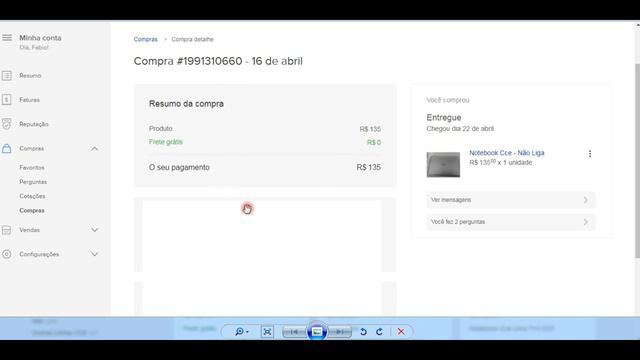Click the Resumo sidebar icon
Screen dimensions: 640x360
click(x=7, y=76)
